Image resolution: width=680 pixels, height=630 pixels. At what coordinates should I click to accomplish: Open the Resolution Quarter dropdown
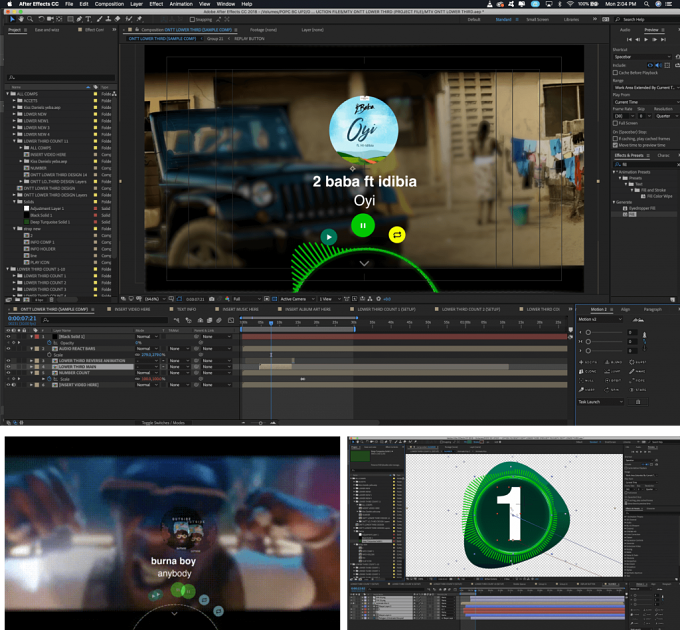coord(666,116)
